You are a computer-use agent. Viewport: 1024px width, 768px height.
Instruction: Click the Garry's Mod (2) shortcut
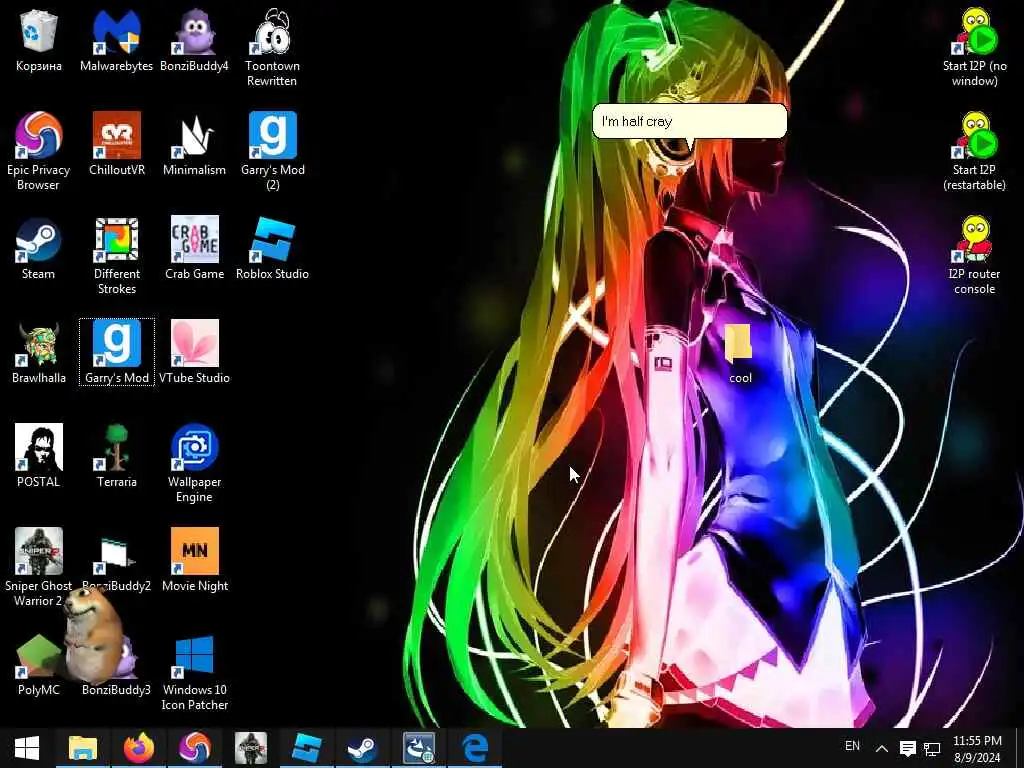[x=272, y=152]
